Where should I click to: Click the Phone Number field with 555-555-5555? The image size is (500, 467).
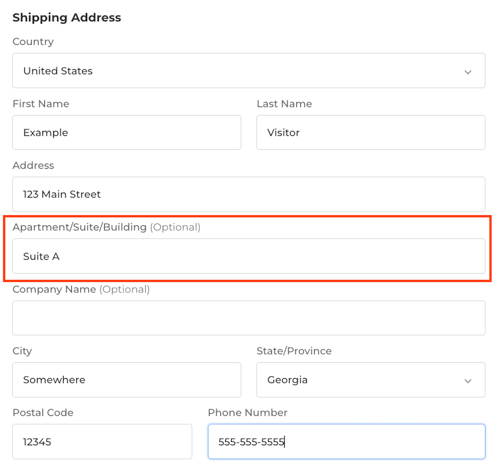[347, 441]
